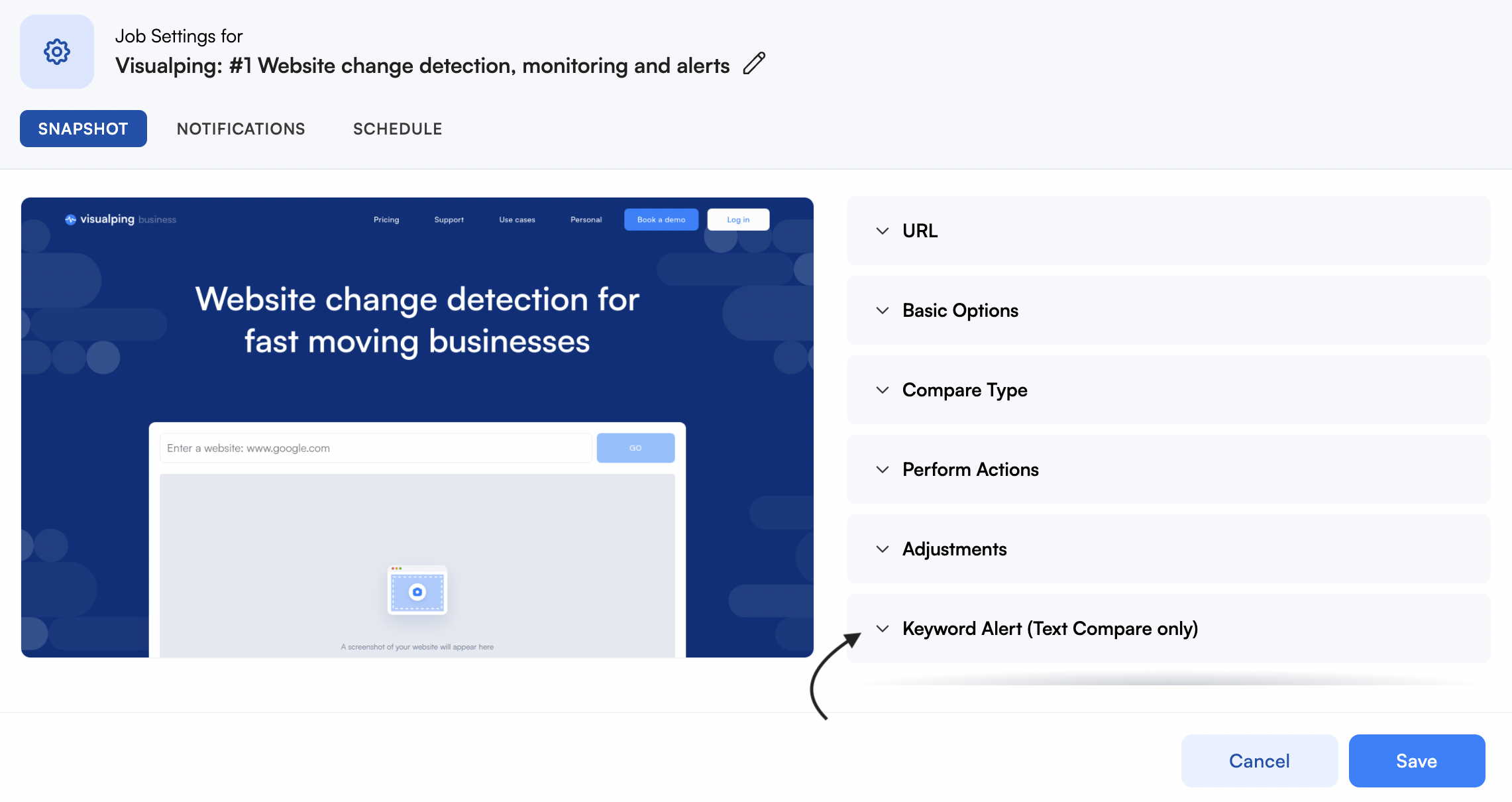The height and width of the screenshot is (802, 1512).
Task: Click Log in button in the preview
Action: pyautogui.click(x=738, y=219)
